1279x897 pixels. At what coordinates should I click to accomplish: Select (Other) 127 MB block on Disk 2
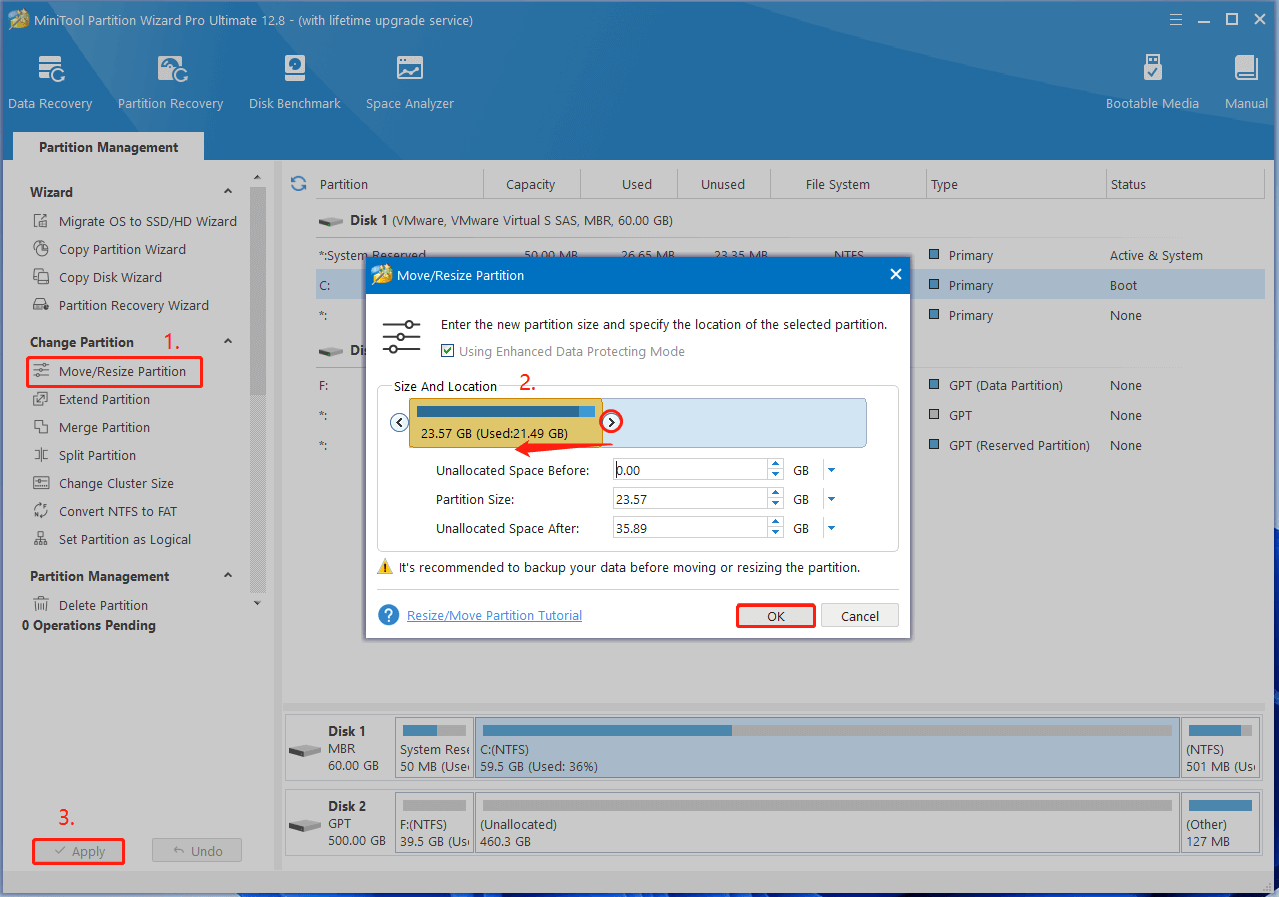tap(1221, 822)
